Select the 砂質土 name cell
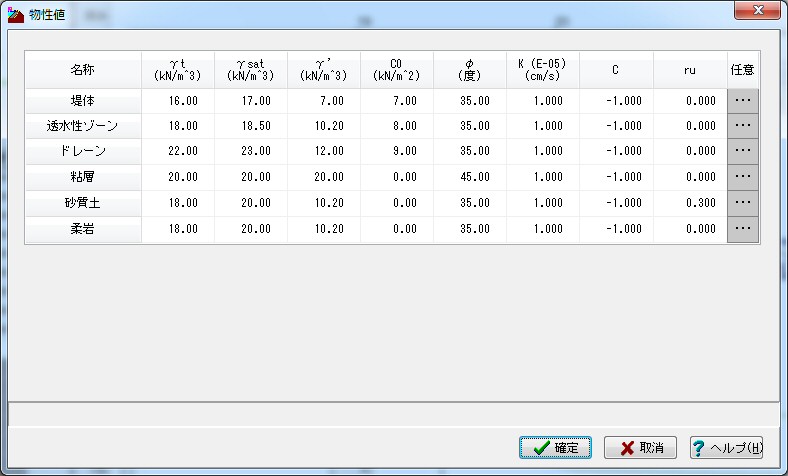Screen dimensions: 788x476 pyautogui.click(x=83, y=203)
